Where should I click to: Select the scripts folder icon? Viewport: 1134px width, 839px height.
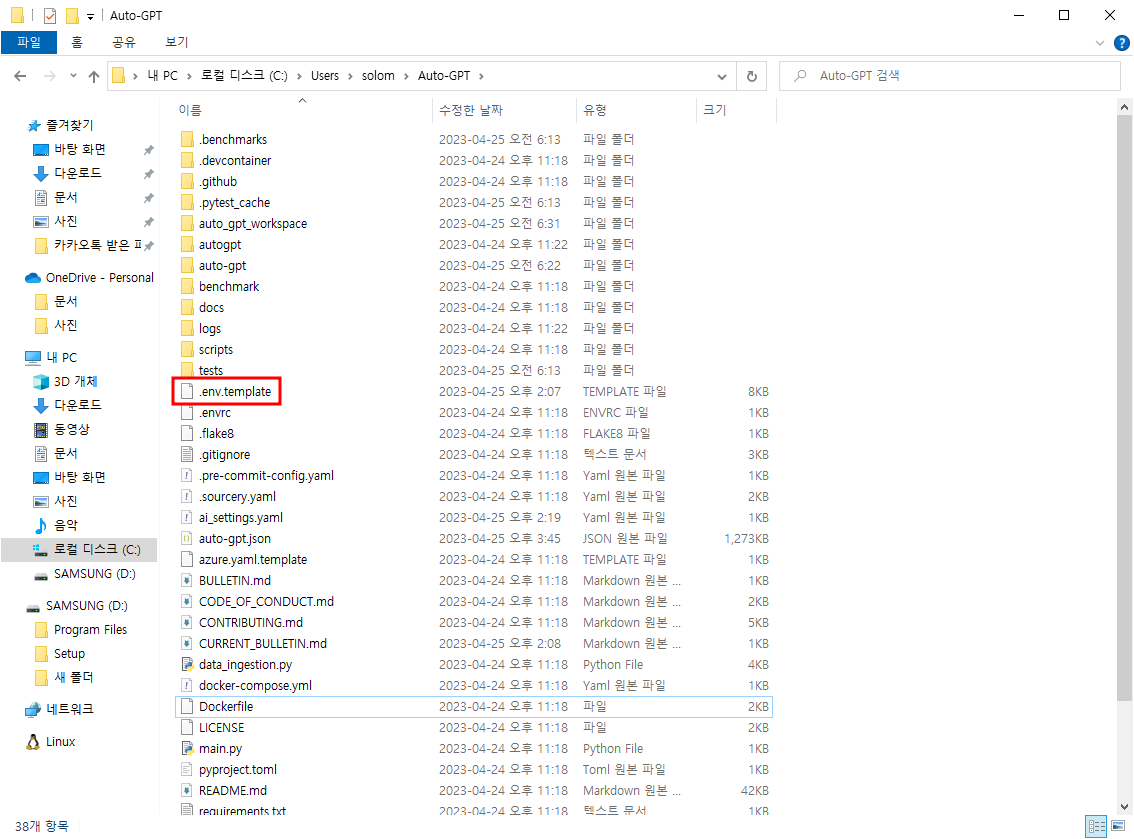tap(187, 349)
